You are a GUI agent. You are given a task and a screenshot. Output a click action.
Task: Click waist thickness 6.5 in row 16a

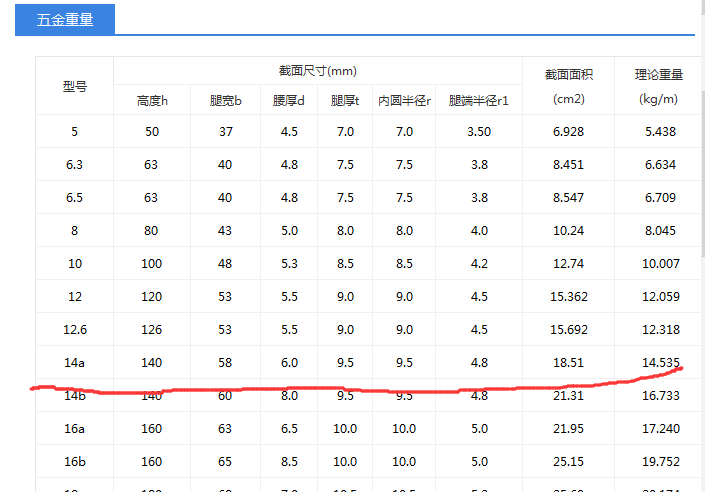pyautogui.click(x=290, y=429)
